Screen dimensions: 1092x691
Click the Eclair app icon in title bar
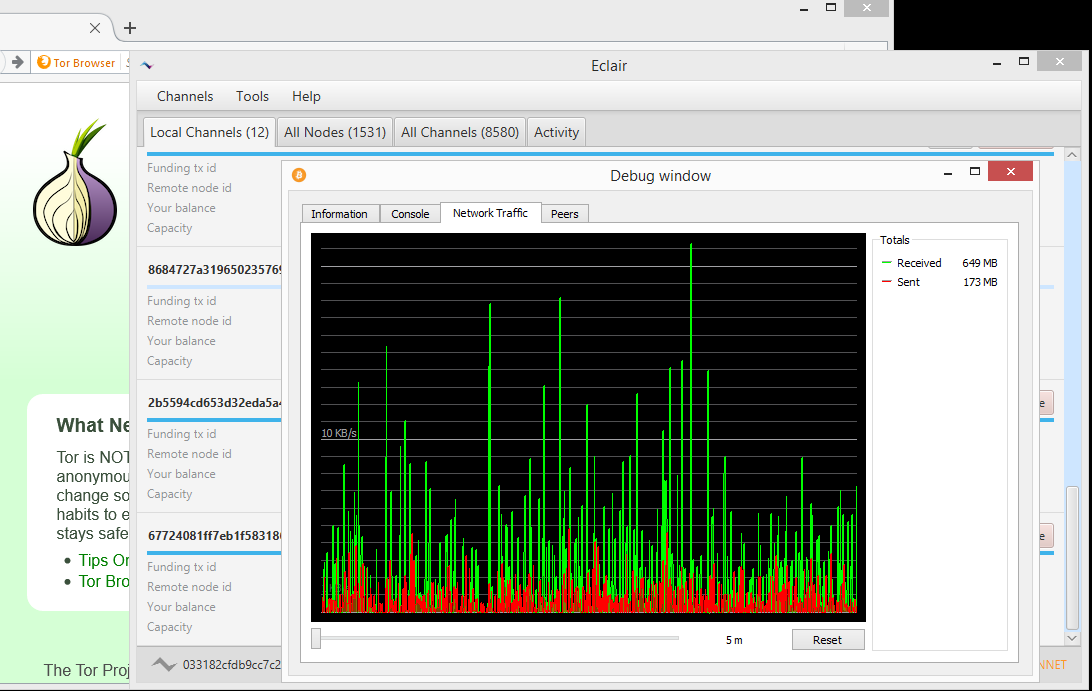(146, 65)
